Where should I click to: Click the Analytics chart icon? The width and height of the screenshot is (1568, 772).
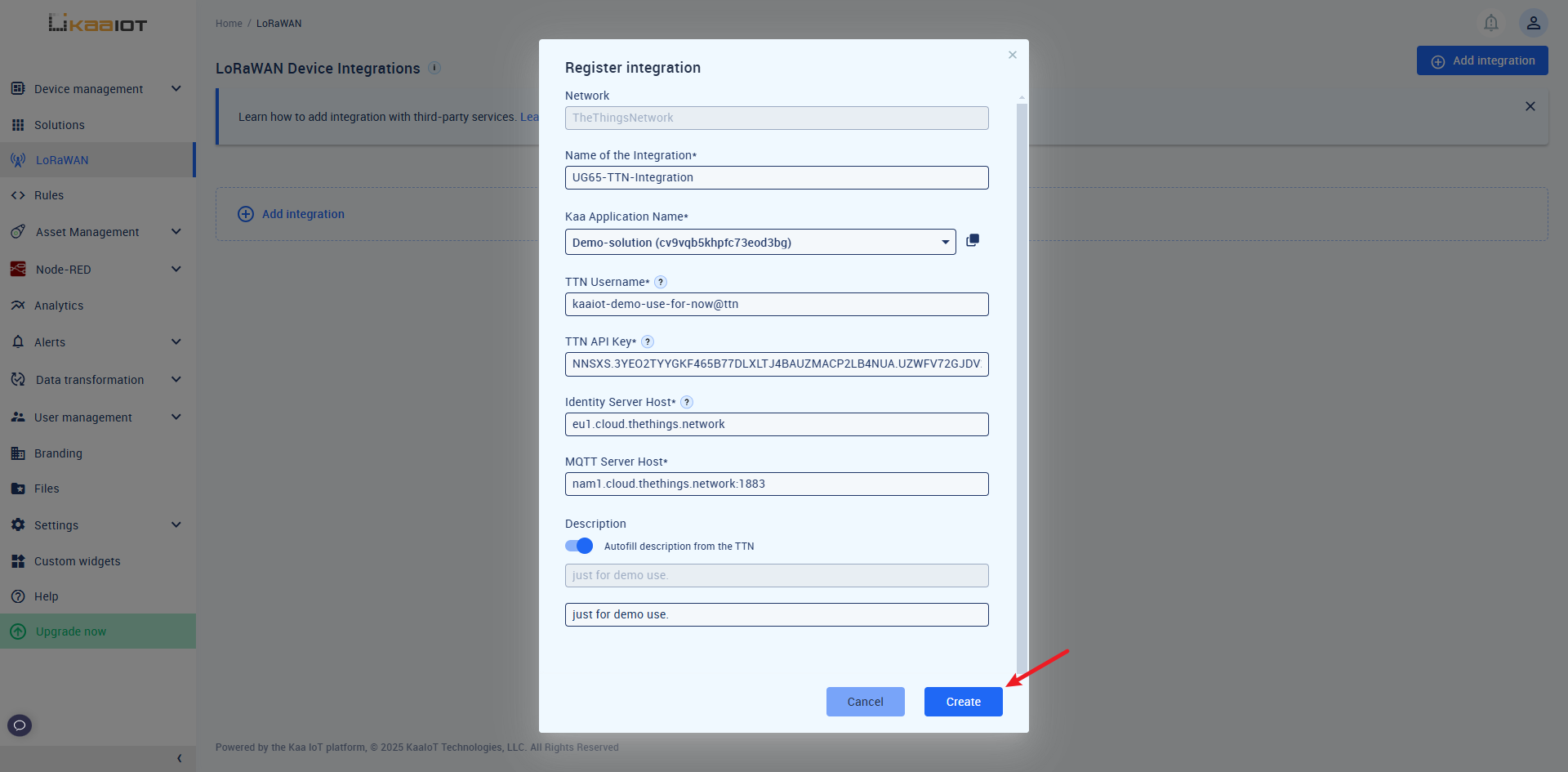pyautogui.click(x=18, y=306)
